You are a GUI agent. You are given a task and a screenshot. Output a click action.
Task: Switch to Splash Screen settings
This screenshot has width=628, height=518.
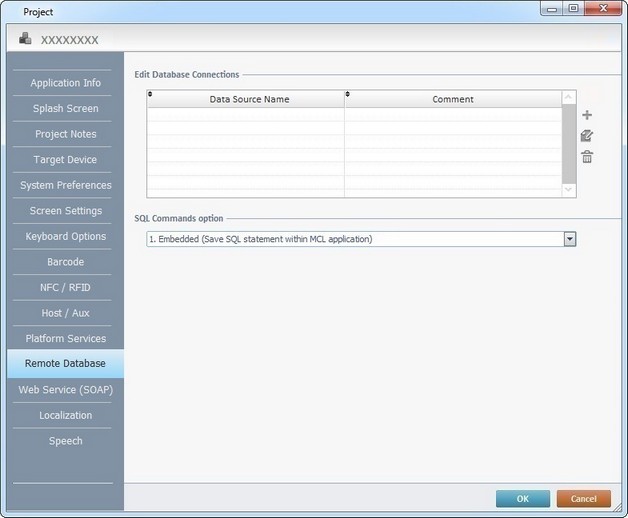66,109
